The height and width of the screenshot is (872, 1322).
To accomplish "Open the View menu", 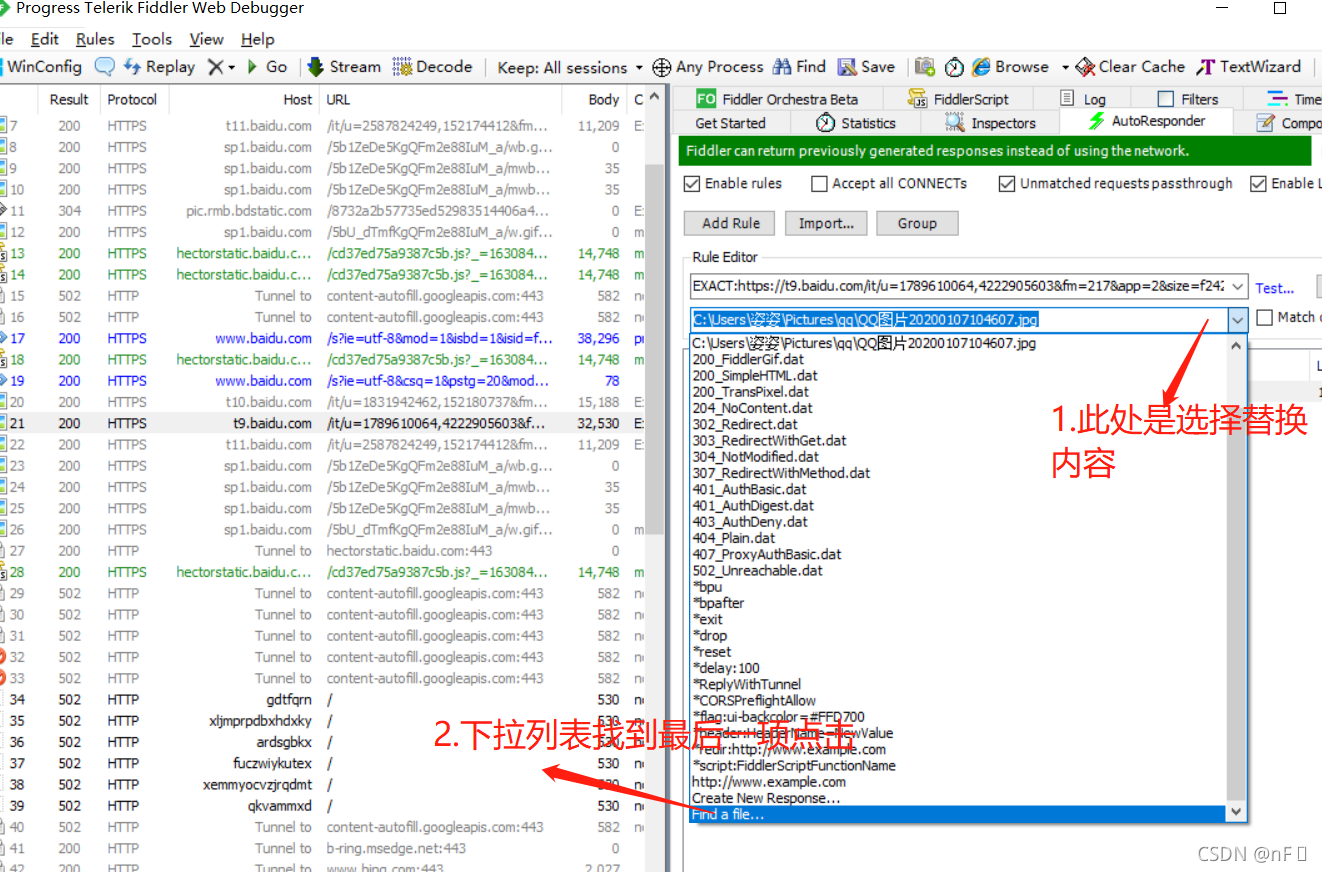I will 206,39.
